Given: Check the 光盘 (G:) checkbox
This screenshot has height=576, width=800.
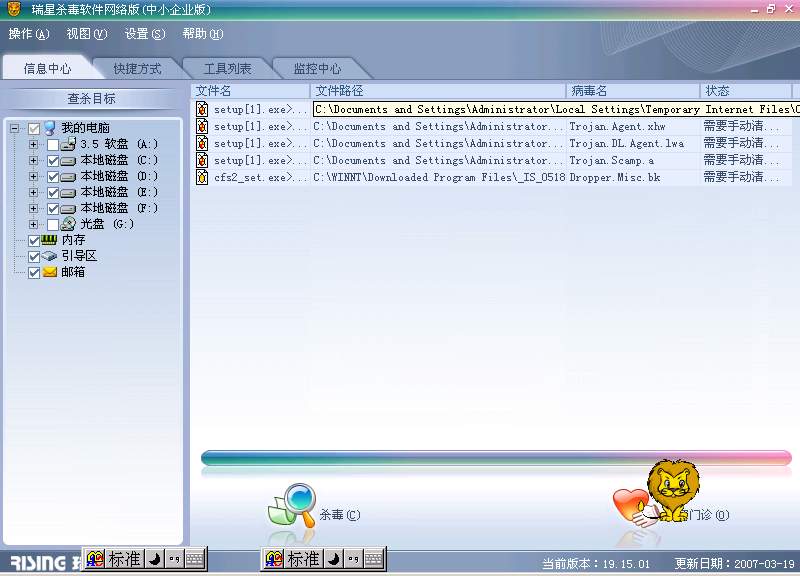Looking at the screenshot, I should 53,224.
